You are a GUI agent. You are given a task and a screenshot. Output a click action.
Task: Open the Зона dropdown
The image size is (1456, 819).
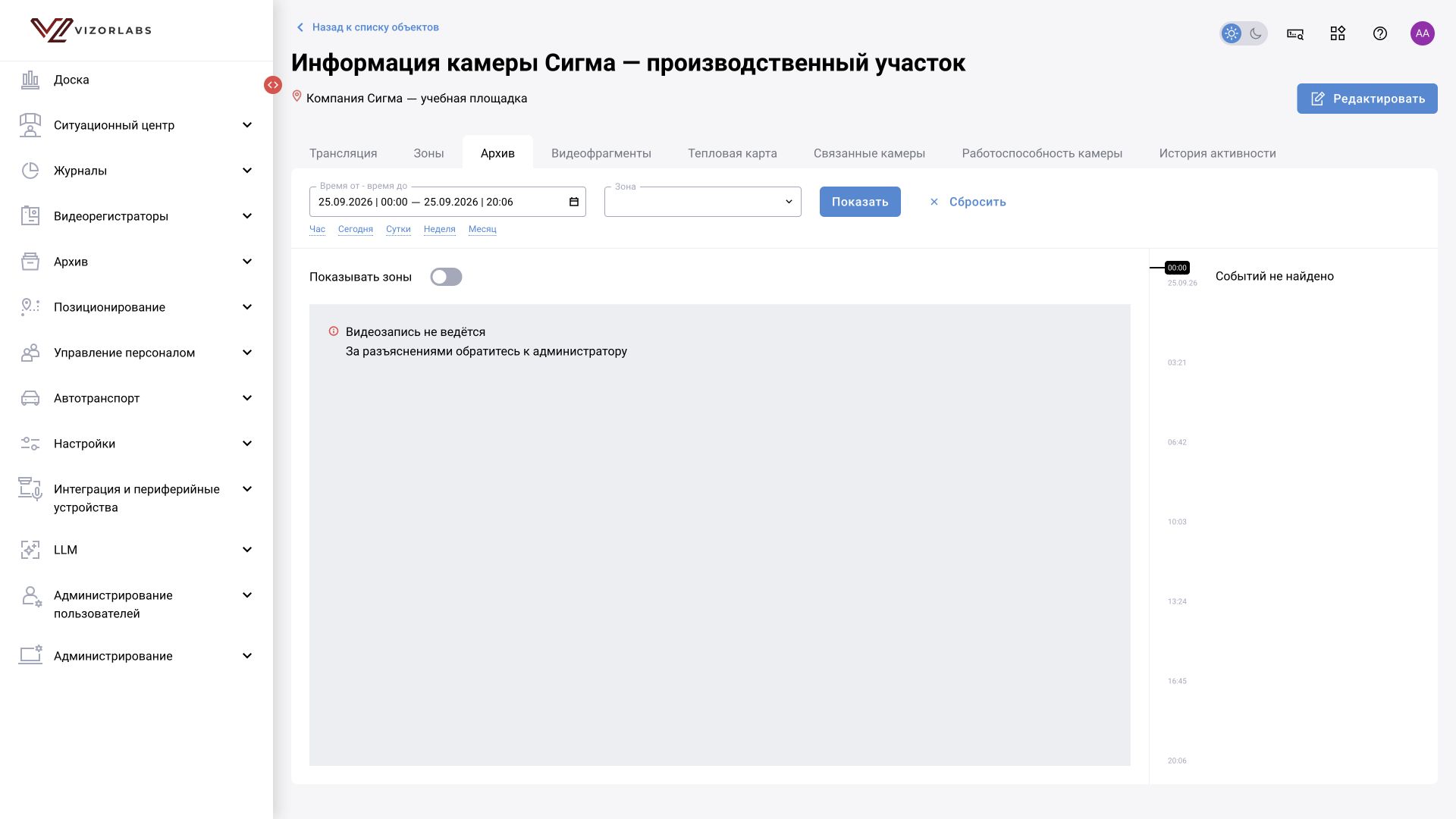702,202
